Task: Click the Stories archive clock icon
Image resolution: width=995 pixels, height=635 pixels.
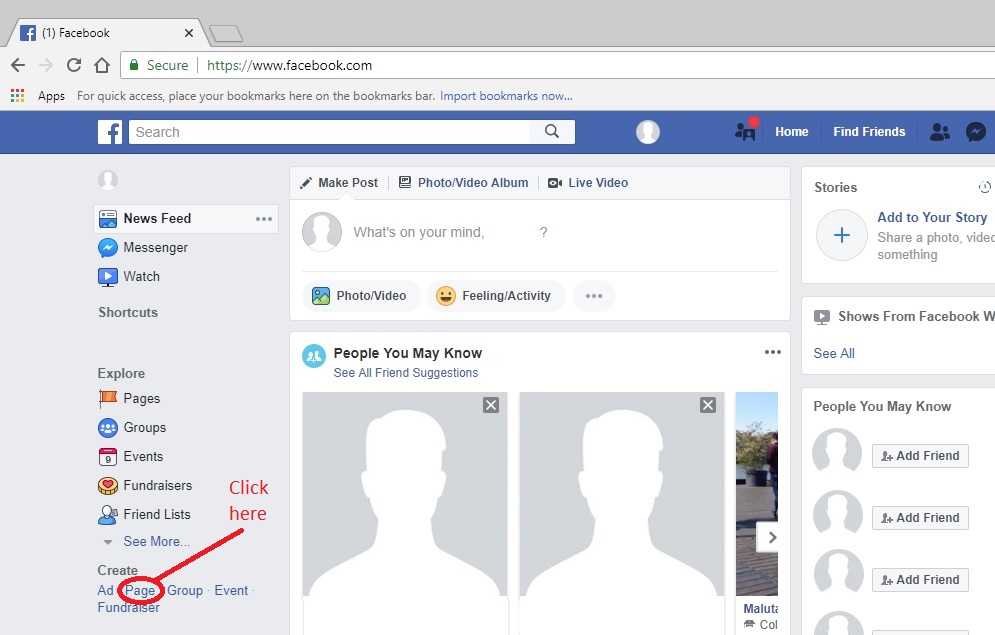Action: tap(984, 187)
